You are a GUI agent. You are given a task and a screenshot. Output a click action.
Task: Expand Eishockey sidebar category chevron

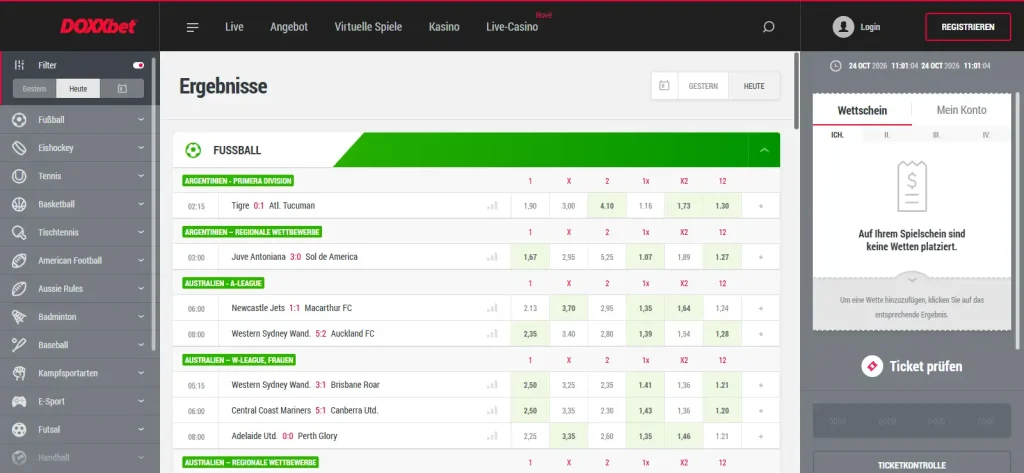[141, 148]
